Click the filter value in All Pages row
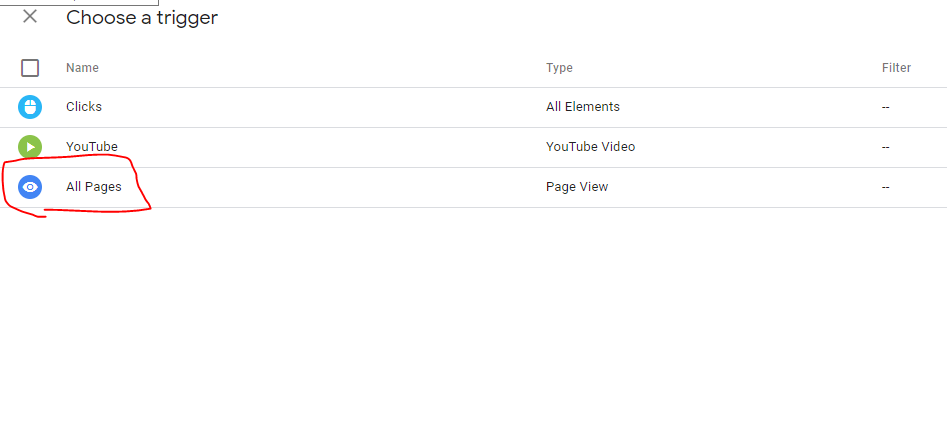This screenshot has width=947, height=429. coord(885,187)
